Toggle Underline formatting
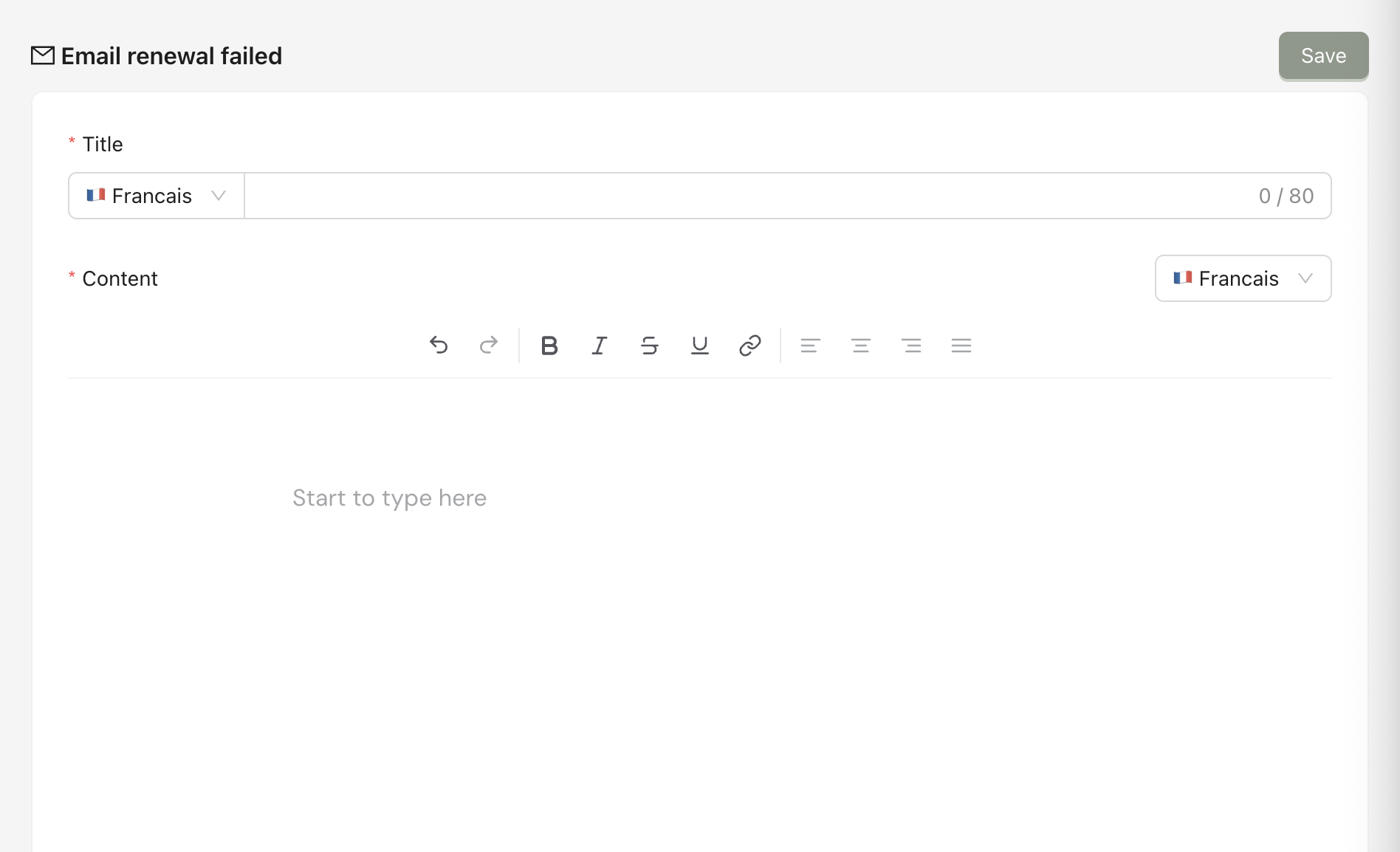Image resolution: width=1400 pixels, height=852 pixels. pyautogui.click(x=699, y=345)
